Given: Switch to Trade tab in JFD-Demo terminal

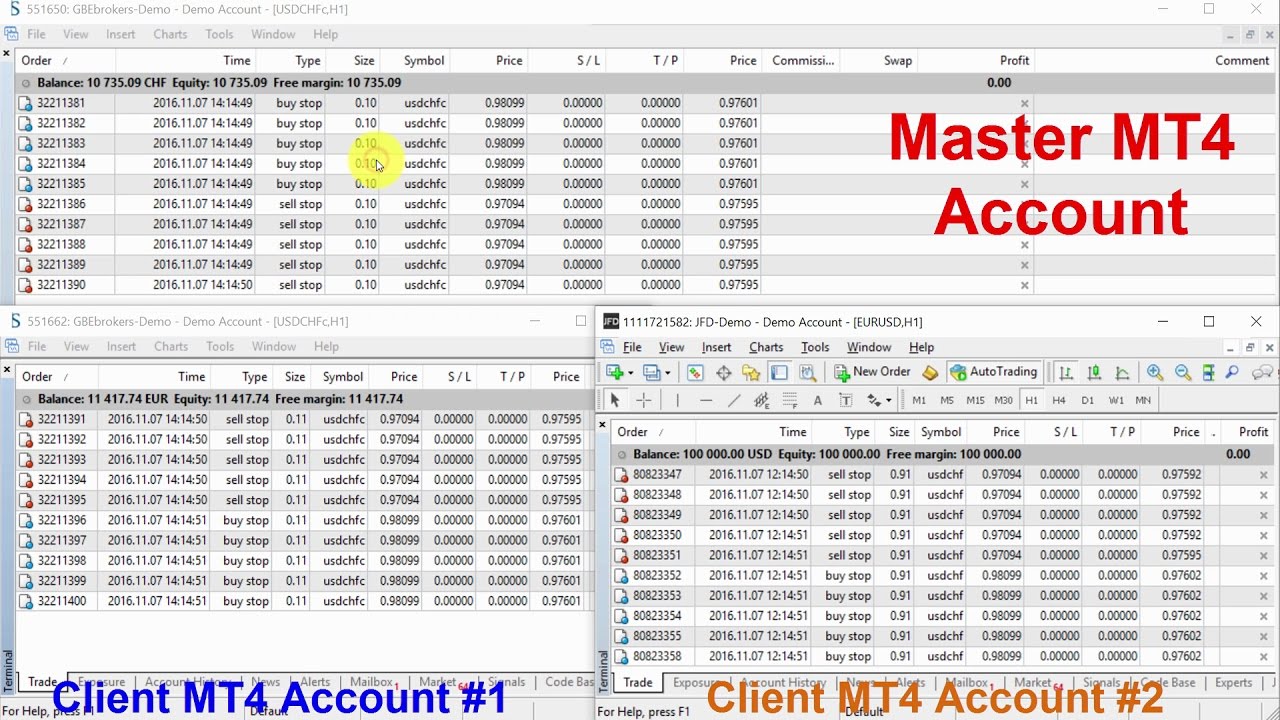Looking at the screenshot, I should point(638,683).
